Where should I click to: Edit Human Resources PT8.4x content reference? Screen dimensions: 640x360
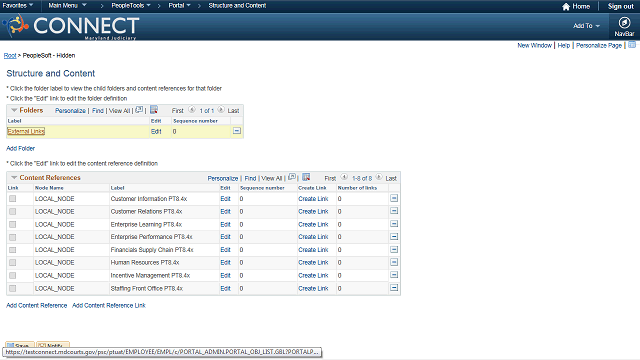click(x=225, y=262)
